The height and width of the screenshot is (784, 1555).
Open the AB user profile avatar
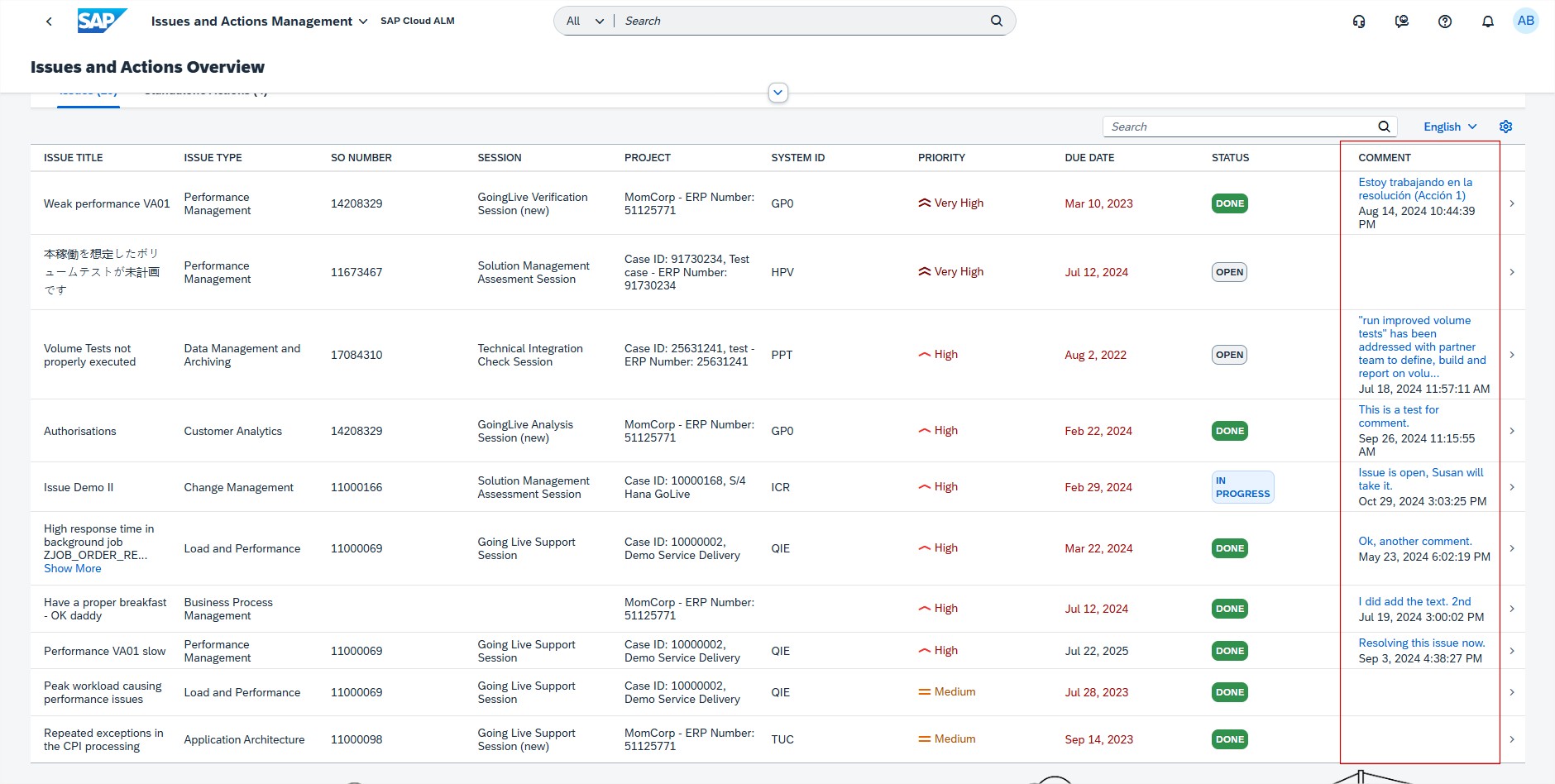click(1526, 21)
